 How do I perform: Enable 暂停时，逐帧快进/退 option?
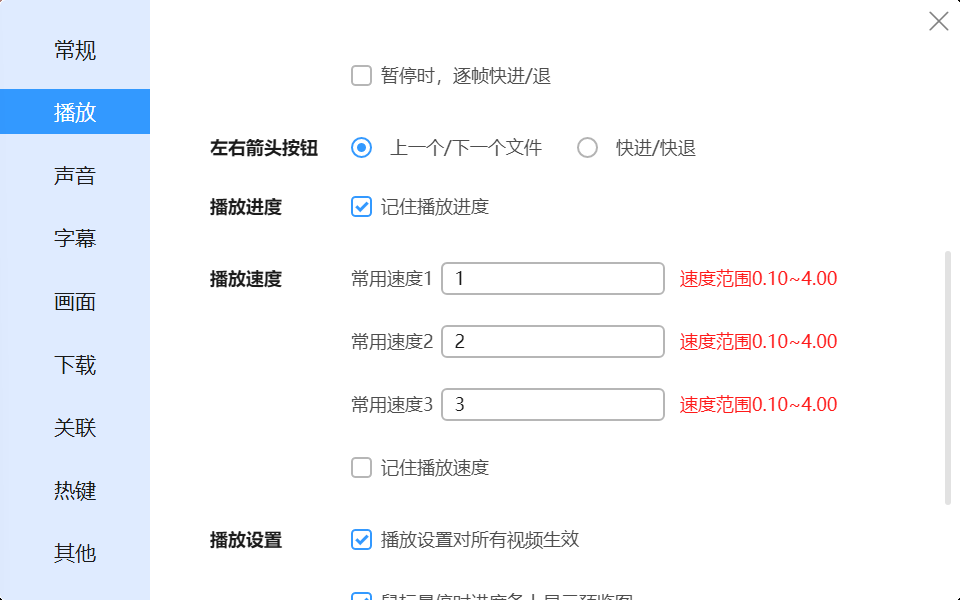(x=361, y=74)
